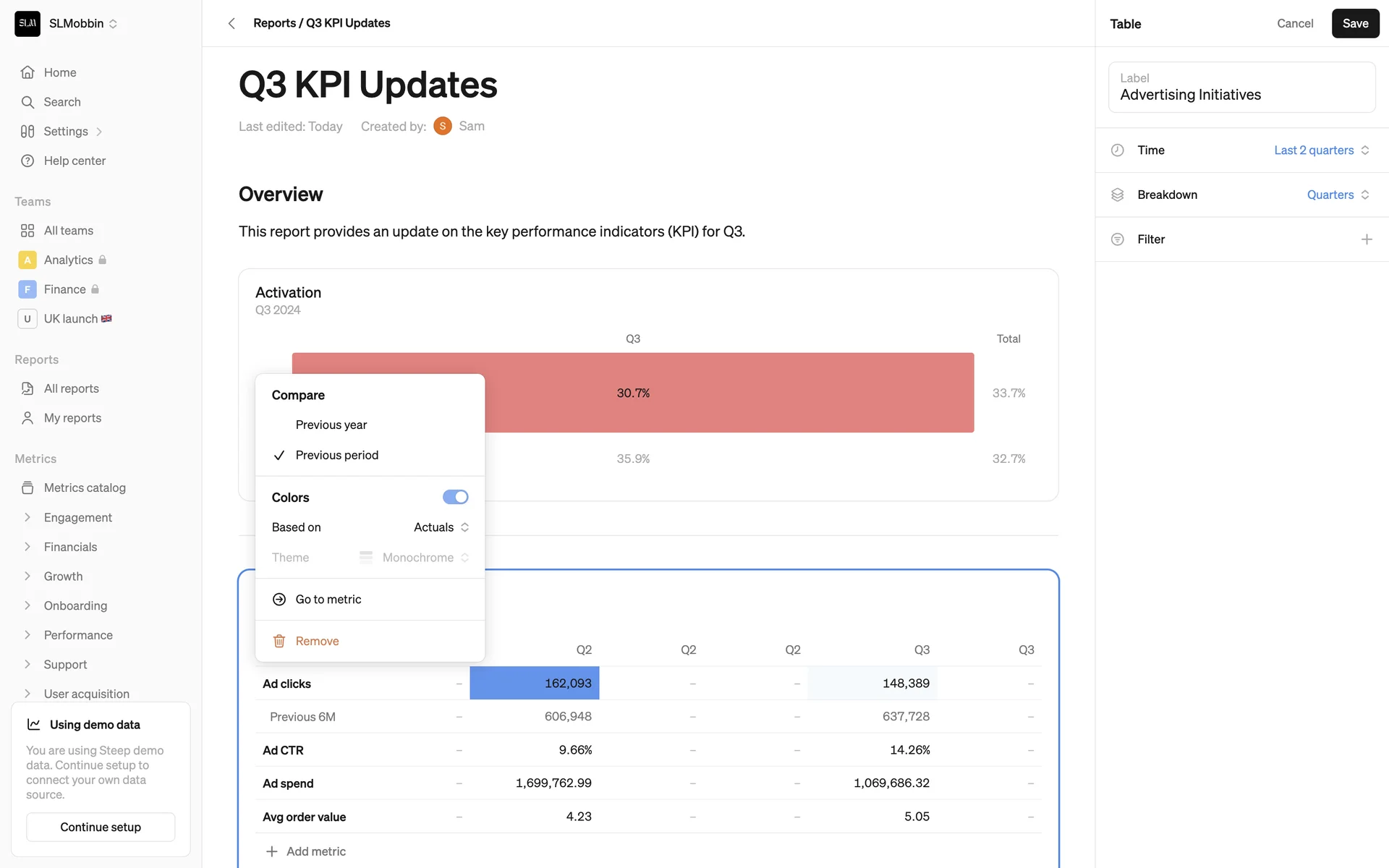Select the checked Previous period option

[x=337, y=455]
